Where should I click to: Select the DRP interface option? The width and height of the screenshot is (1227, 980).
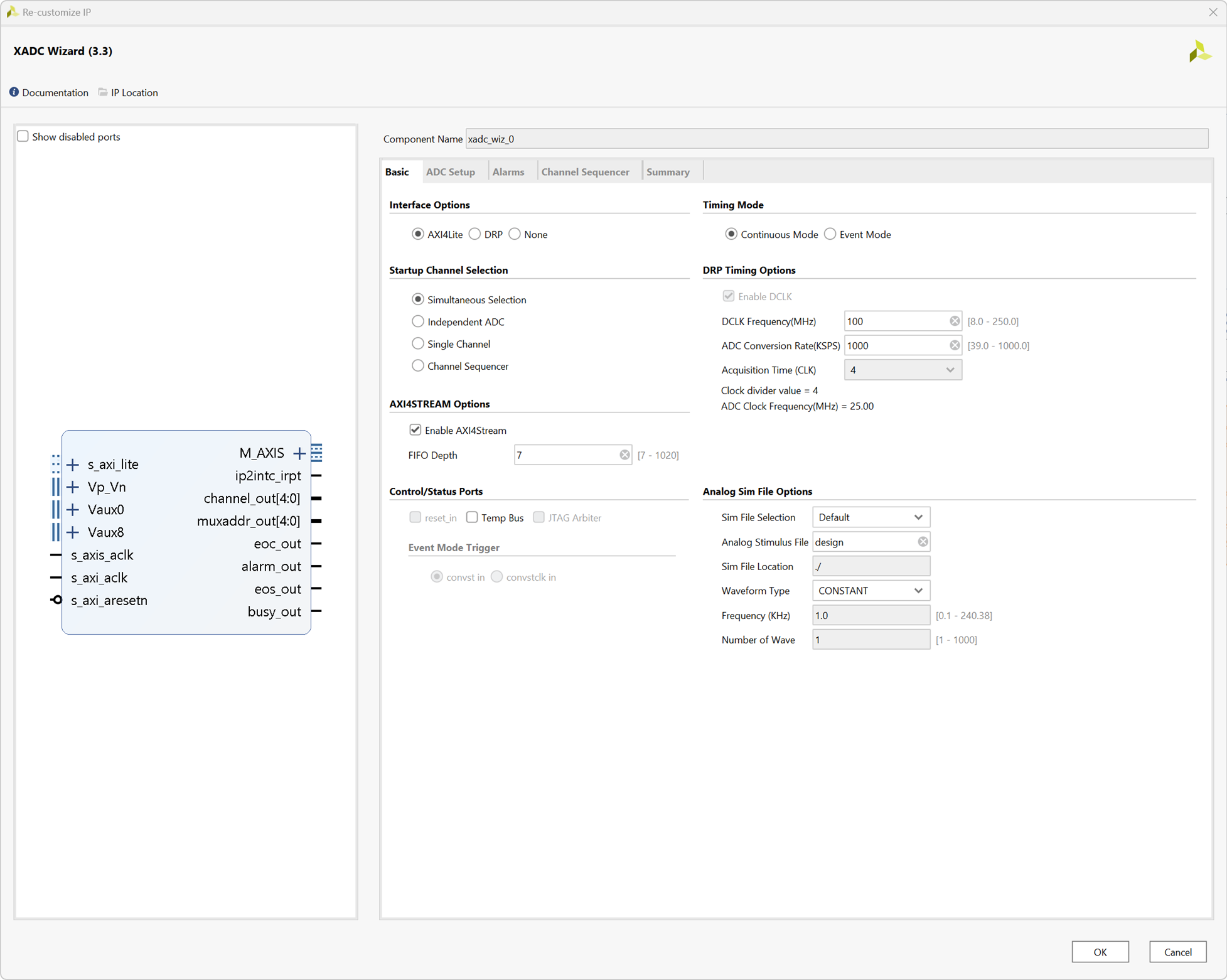click(x=475, y=234)
